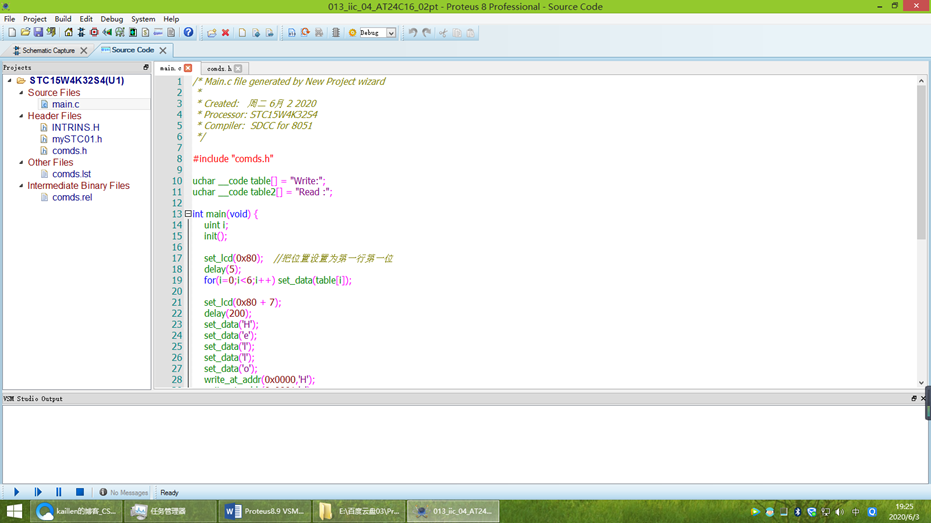Open the PCB Layout toolbar icon
931x524 pixels.
[94, 33]
